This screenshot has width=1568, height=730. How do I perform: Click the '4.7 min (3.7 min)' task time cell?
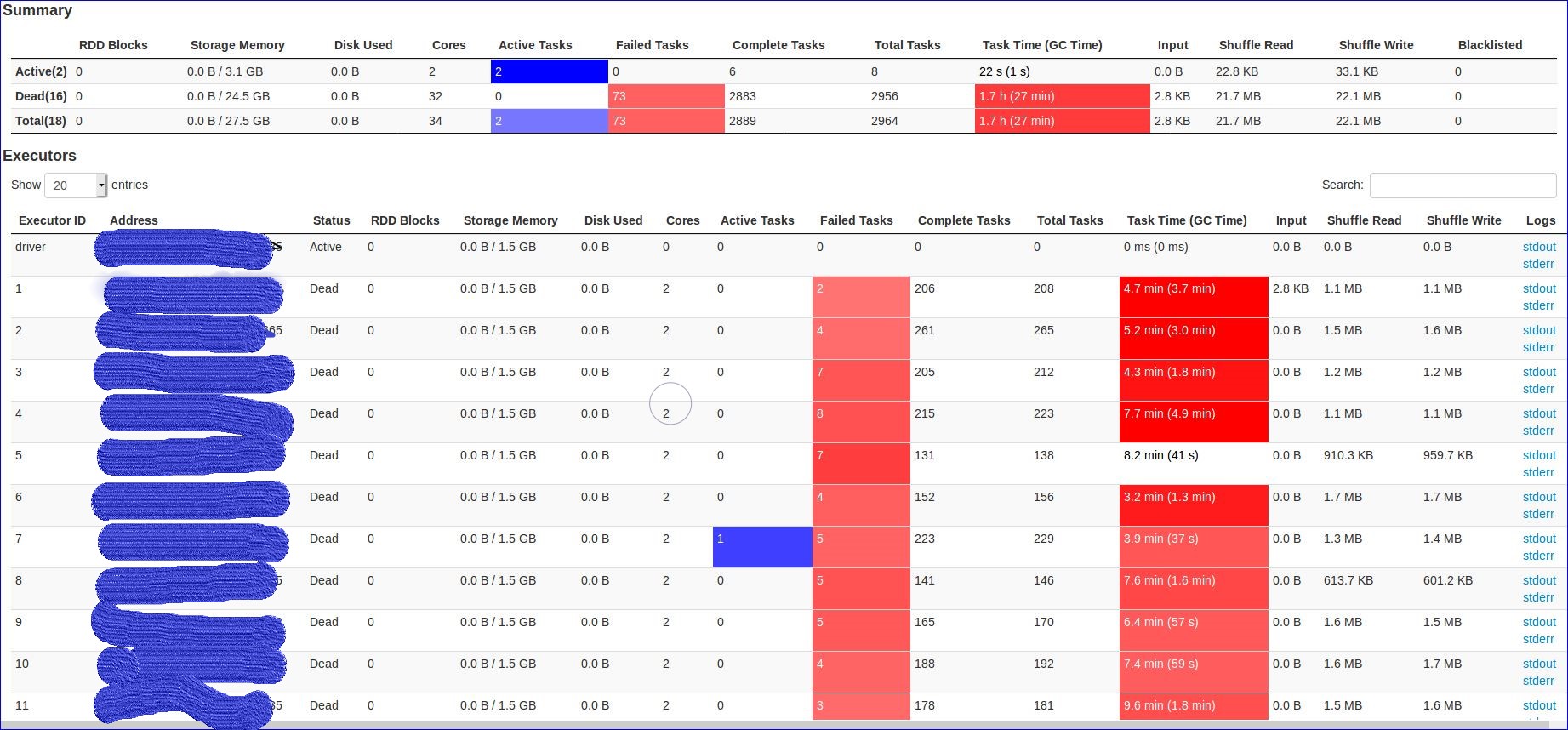(x=1194, y=297)
